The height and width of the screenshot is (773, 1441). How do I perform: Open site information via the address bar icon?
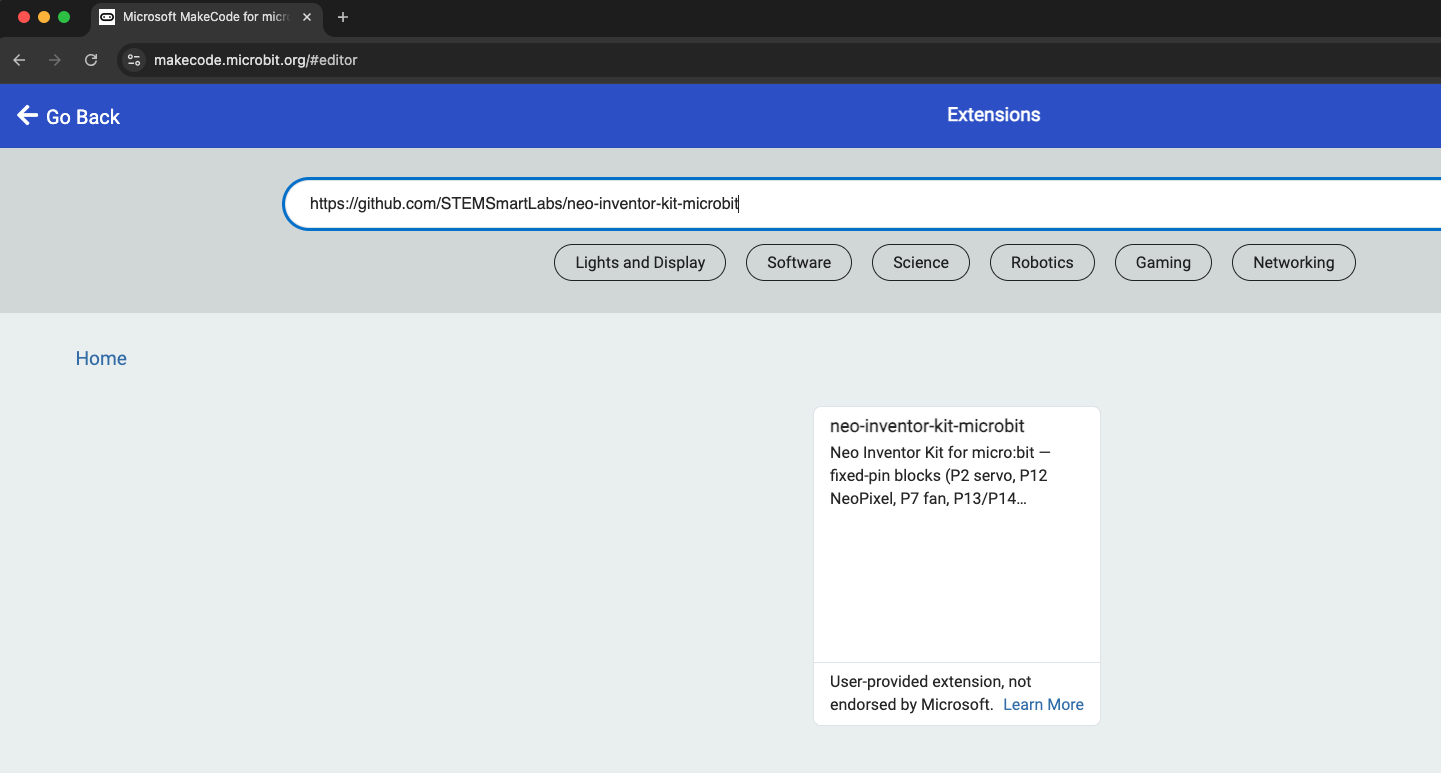tap(133, 60)
